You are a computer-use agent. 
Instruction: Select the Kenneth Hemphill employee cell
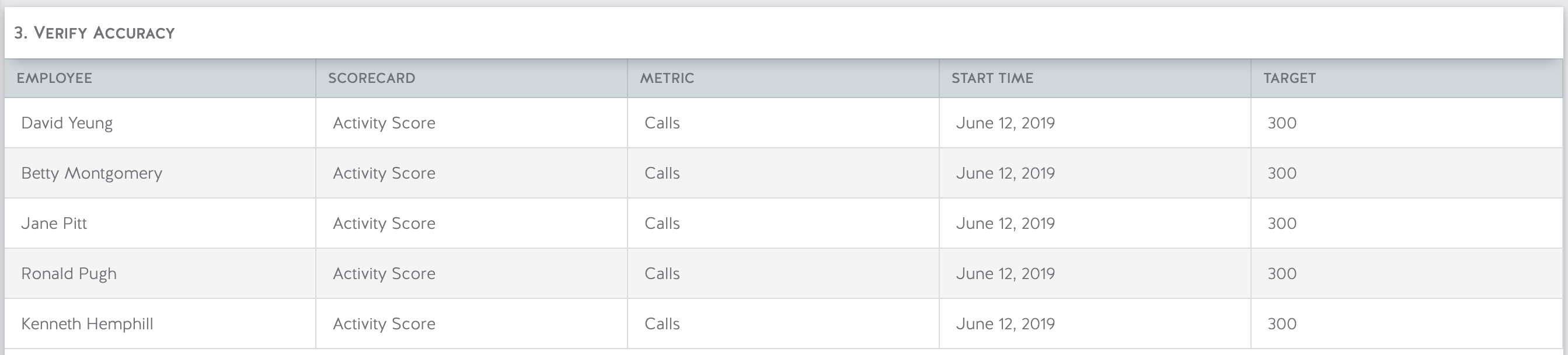(x=160, y=324)
